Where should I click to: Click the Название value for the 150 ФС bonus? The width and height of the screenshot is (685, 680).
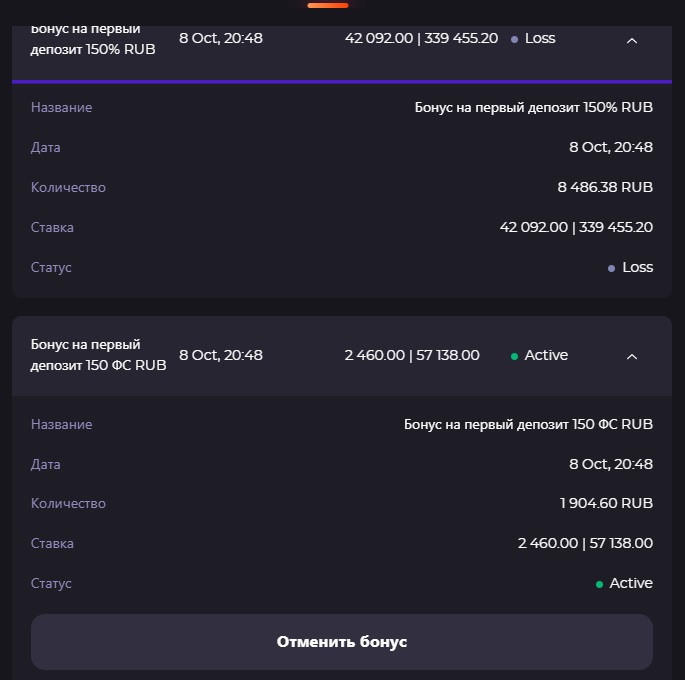(x=528, y=424)
